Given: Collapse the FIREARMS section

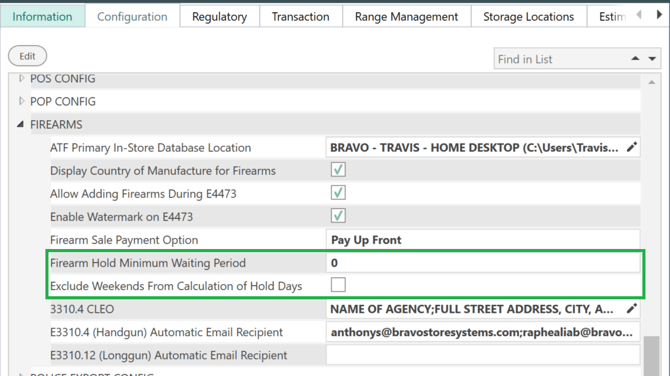Looking at the screenshot, I should click(x=20, y=124).
